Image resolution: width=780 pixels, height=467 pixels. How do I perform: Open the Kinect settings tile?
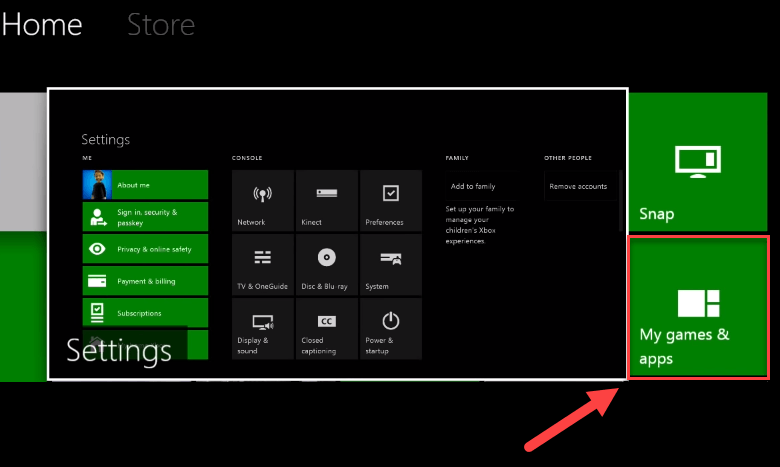click(x=327, y=200)
